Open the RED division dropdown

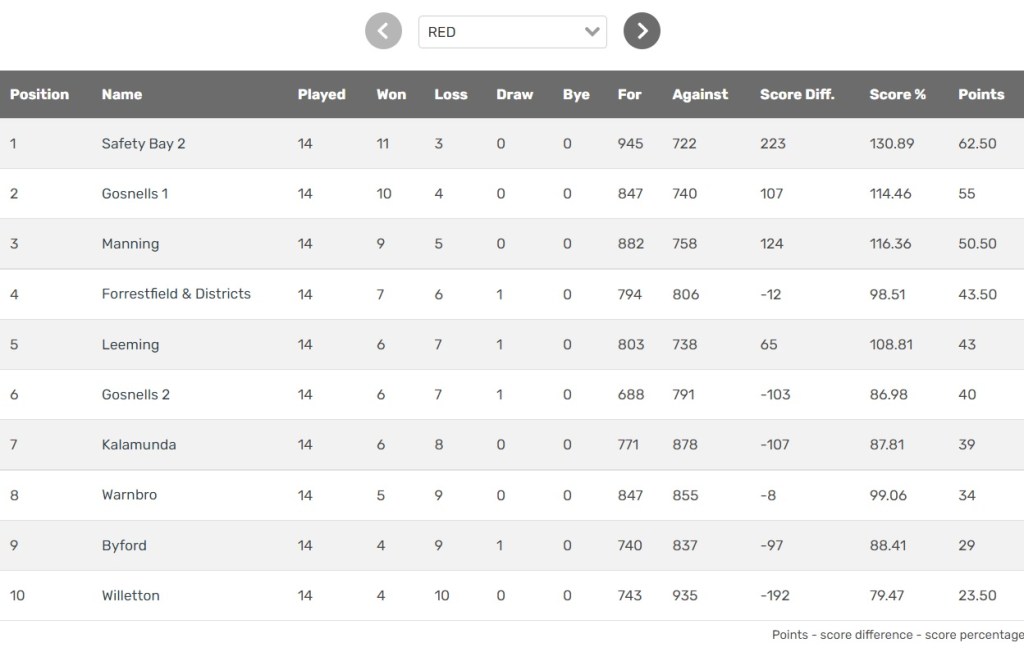pyautogui.click(x=512, y=32)
